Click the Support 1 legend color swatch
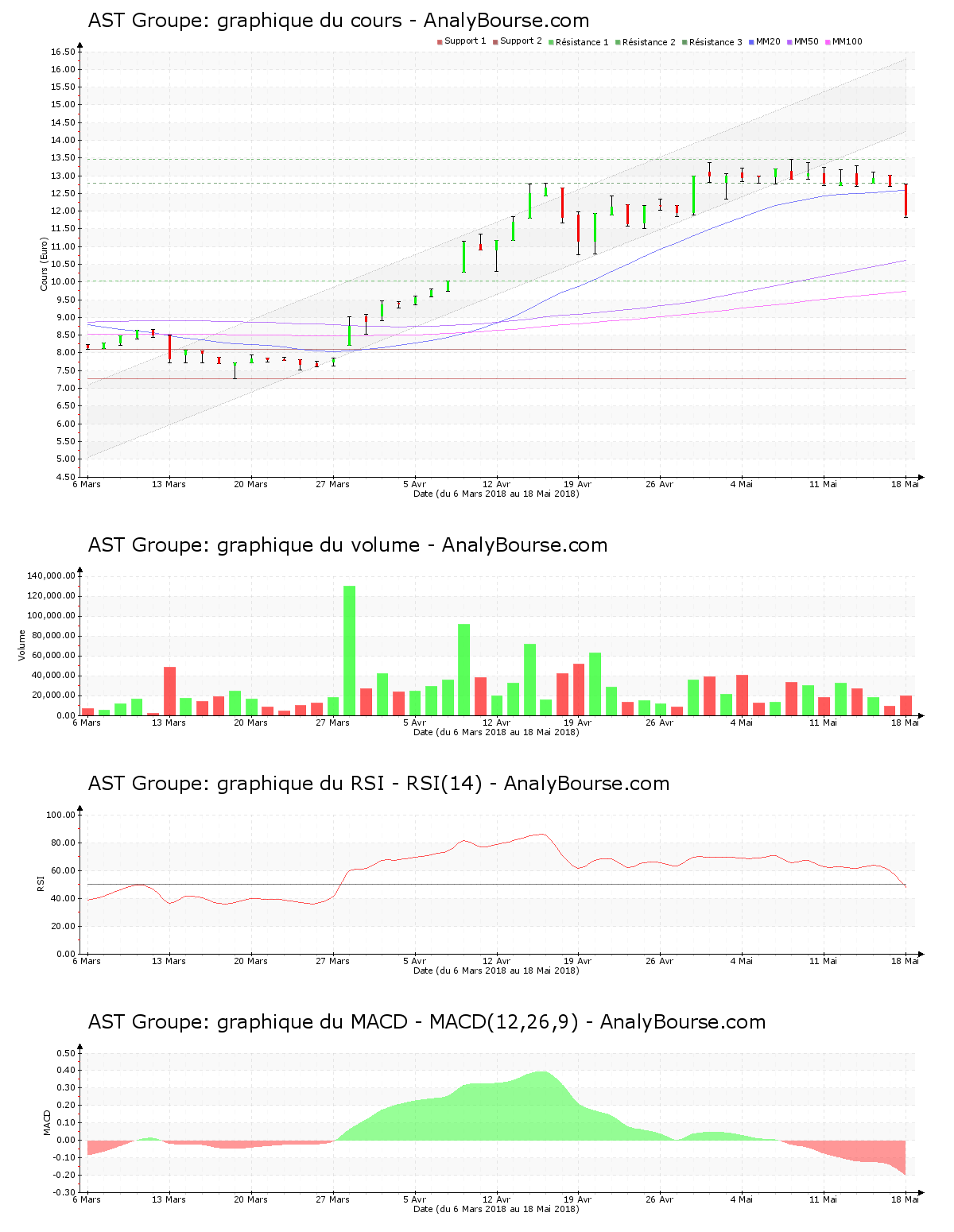The height and width of the screenshot is (1232, 954). [440, 42]
